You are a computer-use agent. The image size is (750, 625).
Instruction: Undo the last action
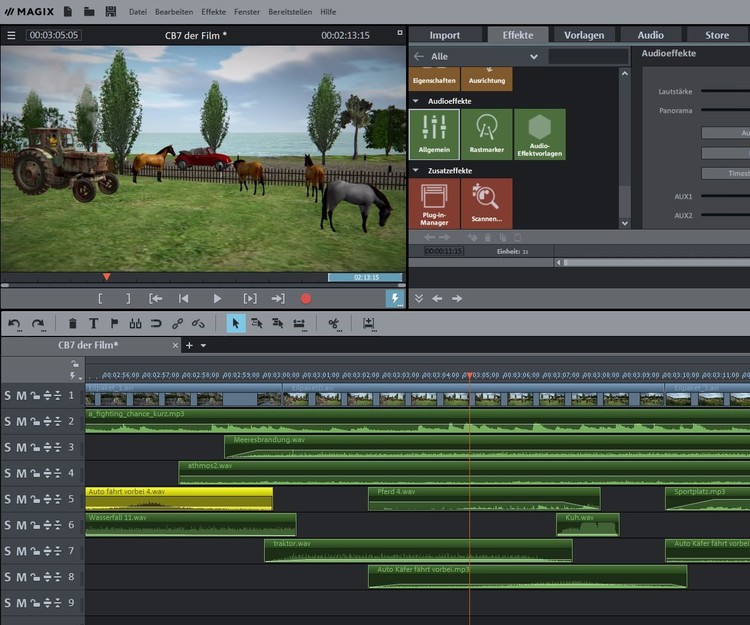(14, 324)
